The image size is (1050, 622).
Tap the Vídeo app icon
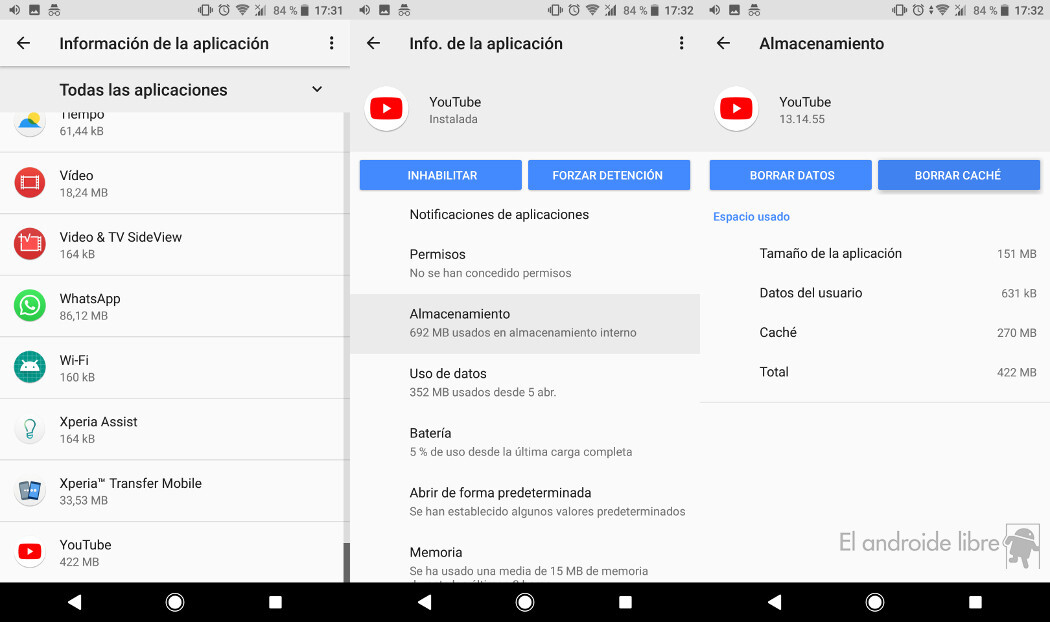[29, 183]
